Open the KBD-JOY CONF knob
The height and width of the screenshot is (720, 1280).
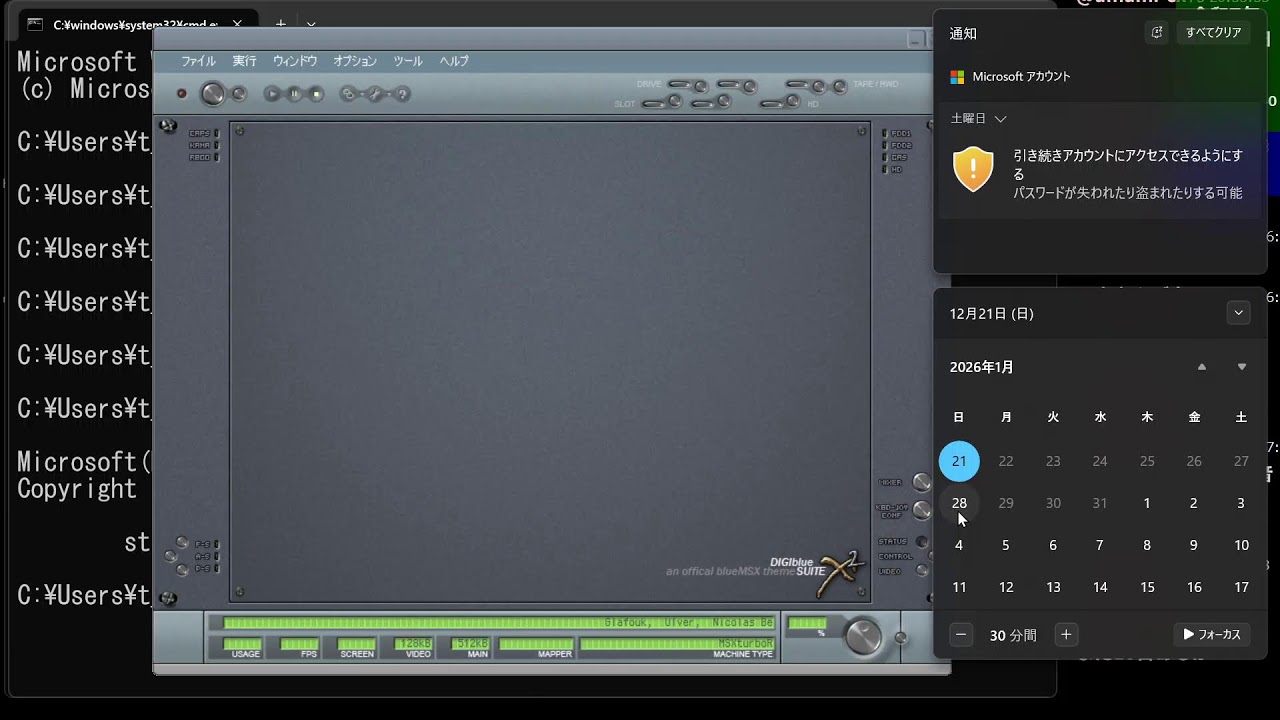coord(921,511)
